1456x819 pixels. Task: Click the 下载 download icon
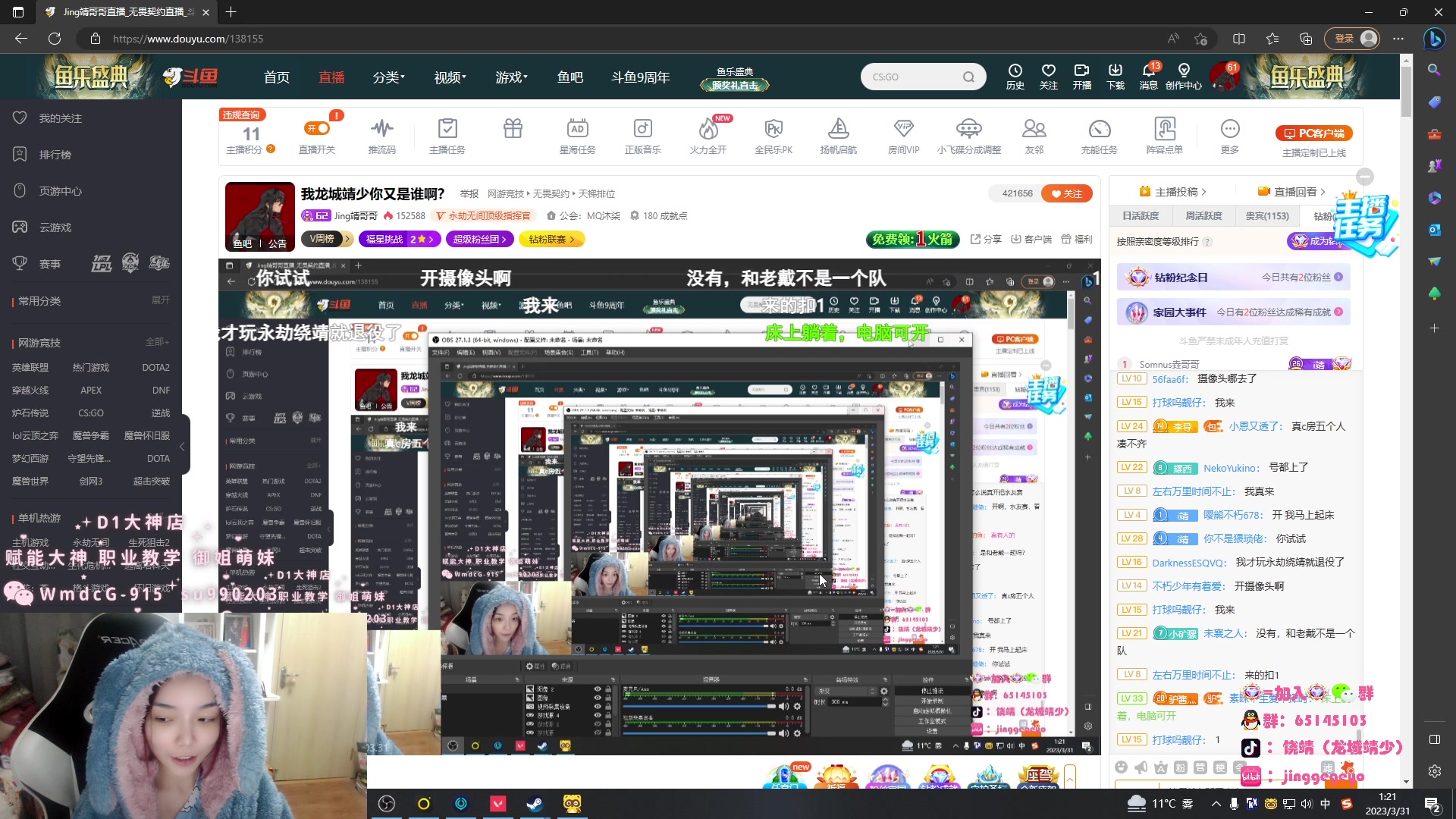coord(1115,77)
